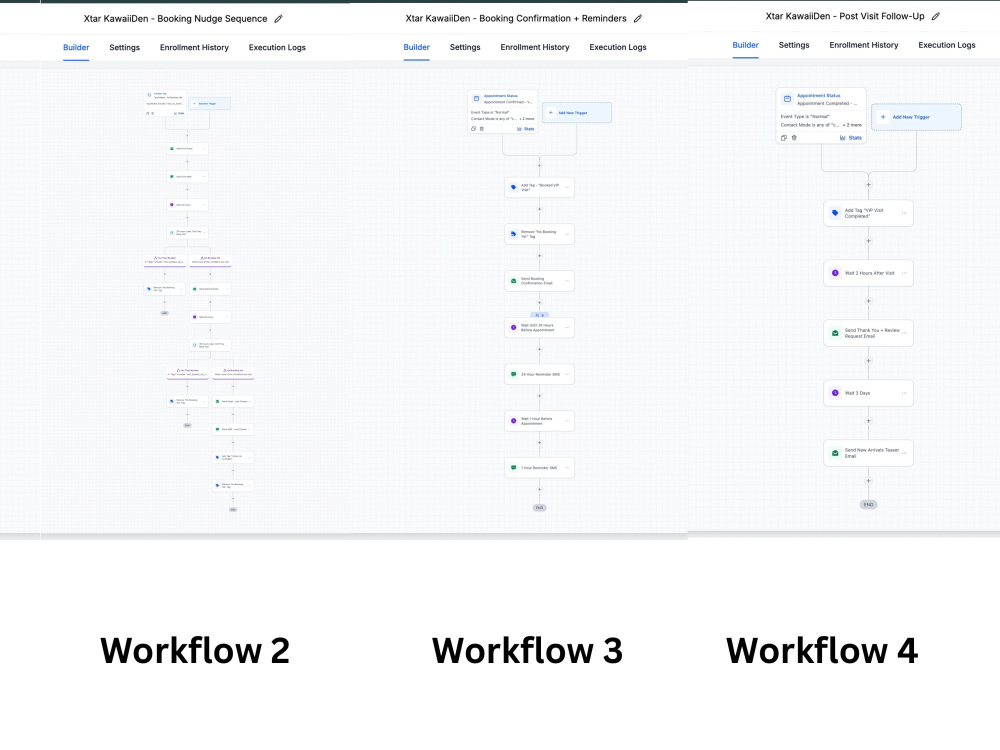Open Execution Logs tab in Post Visit Follow-Up

(x=946, y=45)
